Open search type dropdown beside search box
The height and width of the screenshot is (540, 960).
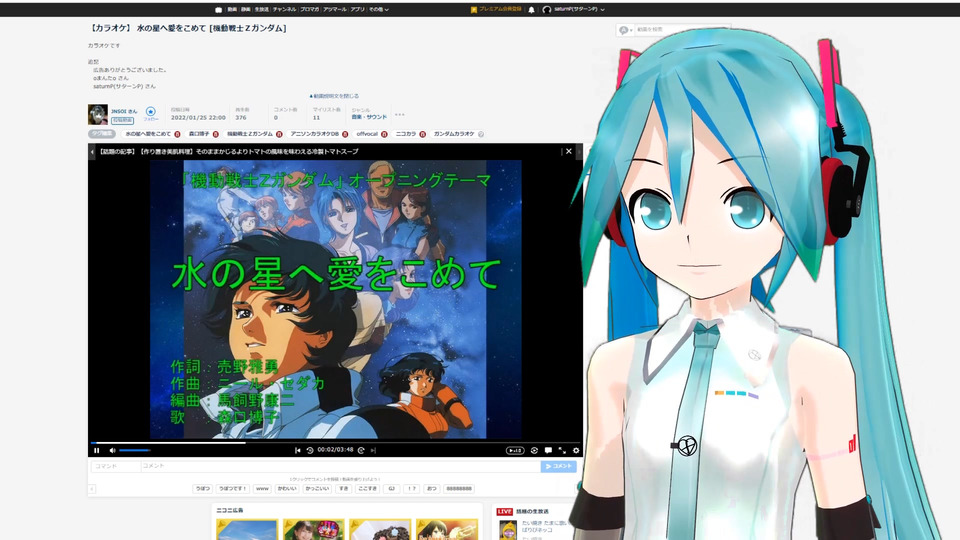tap(625, 29)
